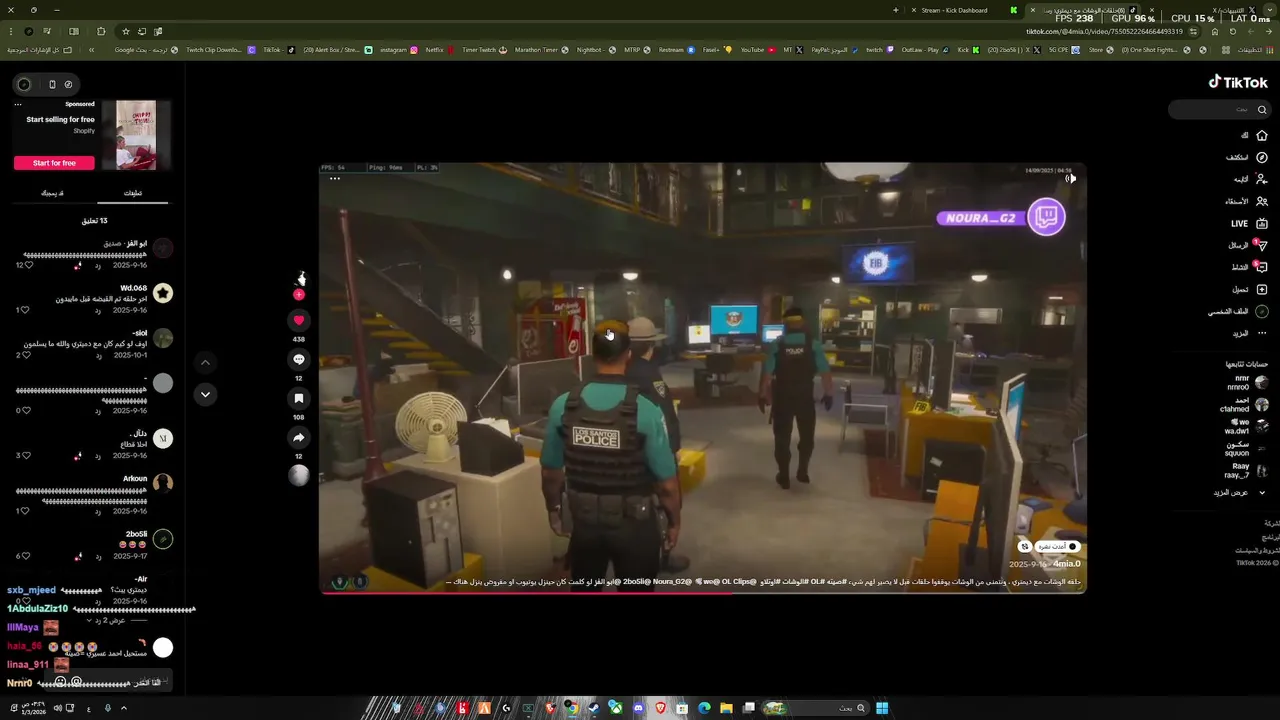Image resolution: width=1280 pixels, height=720 pixels.
Task: Click the address bar URL
Action: 1104,31
